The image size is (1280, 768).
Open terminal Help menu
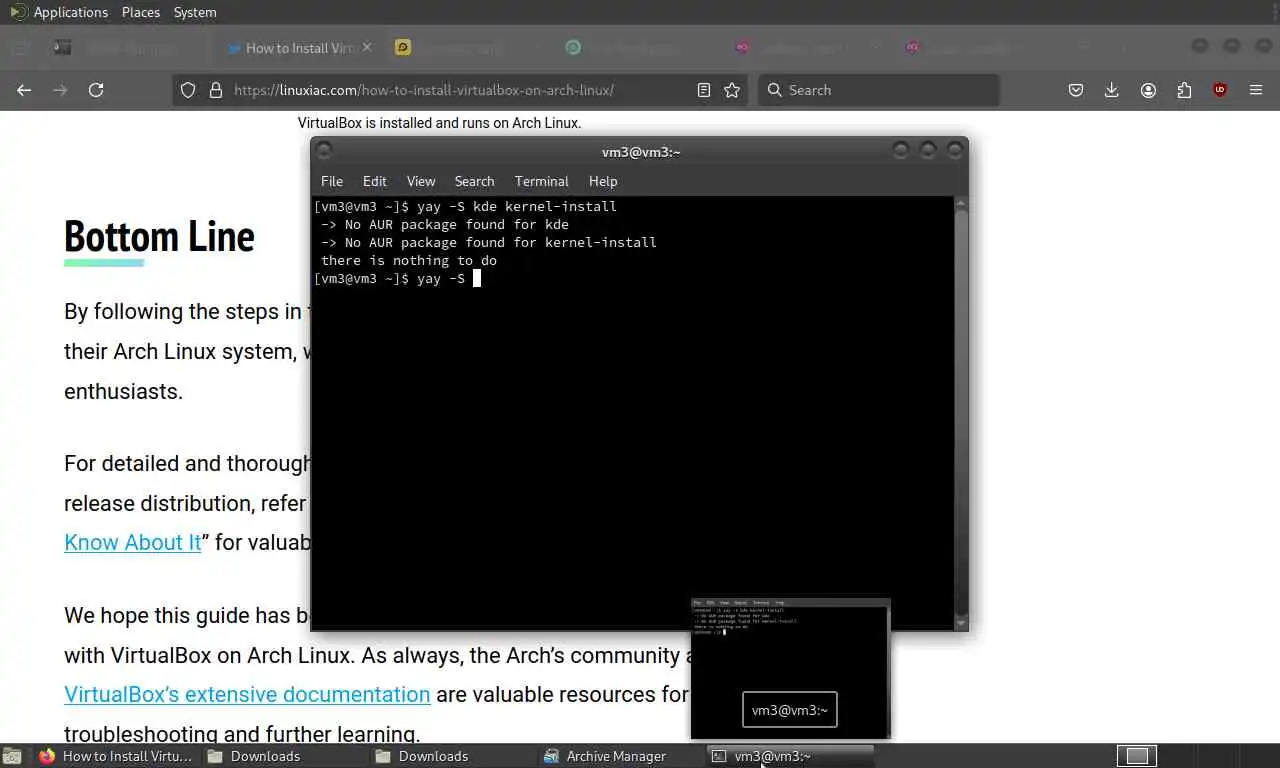(x=603, y=181)
